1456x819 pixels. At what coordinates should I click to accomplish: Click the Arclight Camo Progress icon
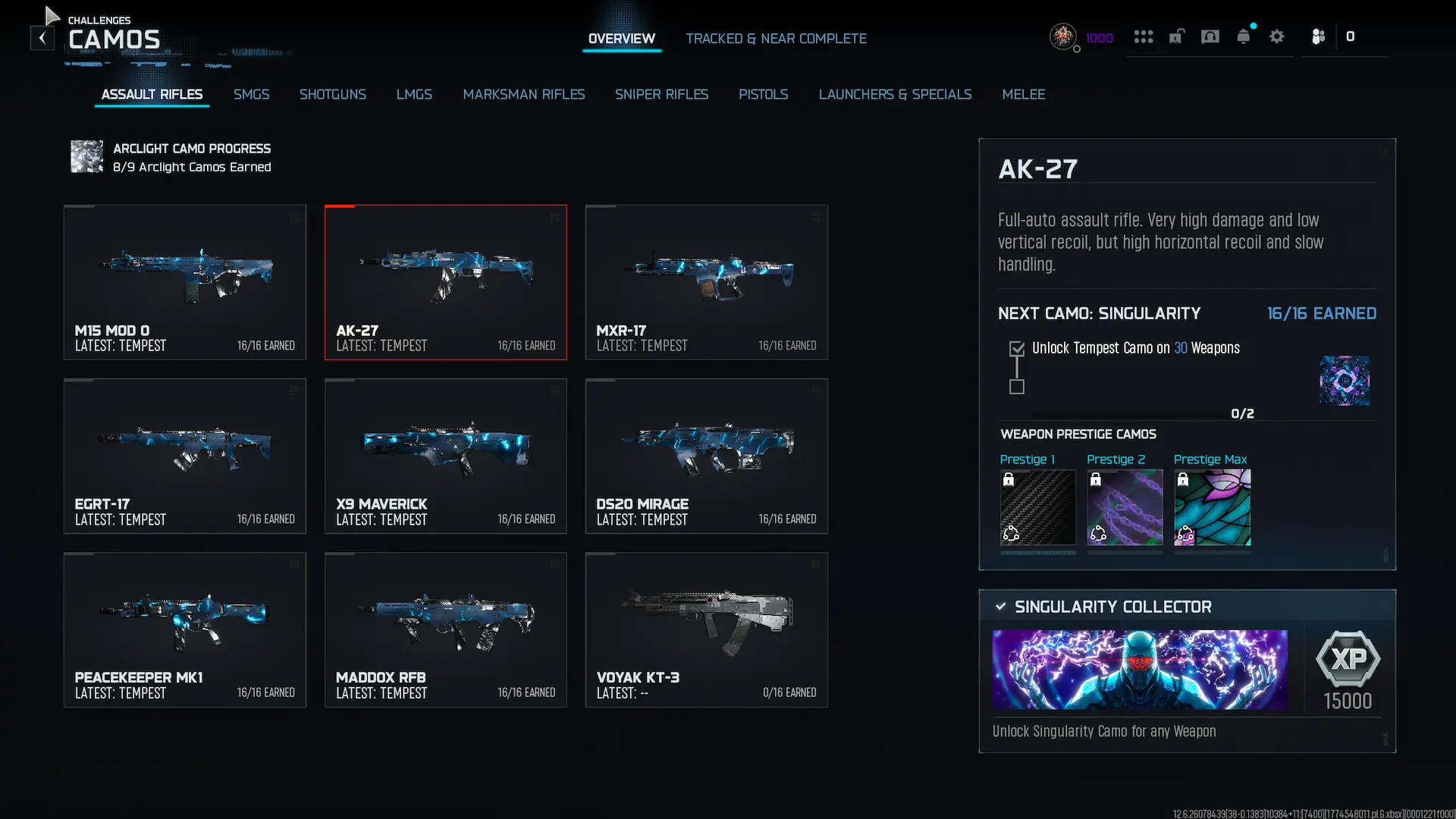click(86, 157)
